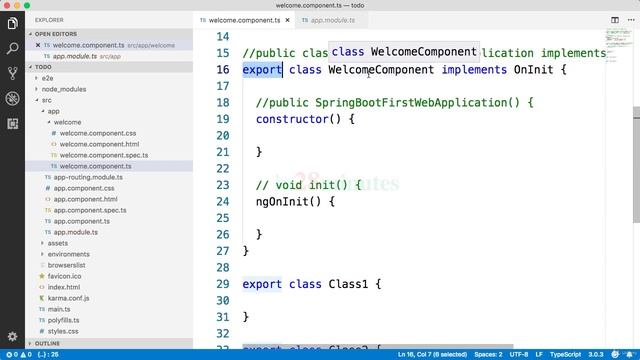This screenshot has height=360, width=640.
Task: Open app.component.spec.ts file
Action: coord(90,210)
